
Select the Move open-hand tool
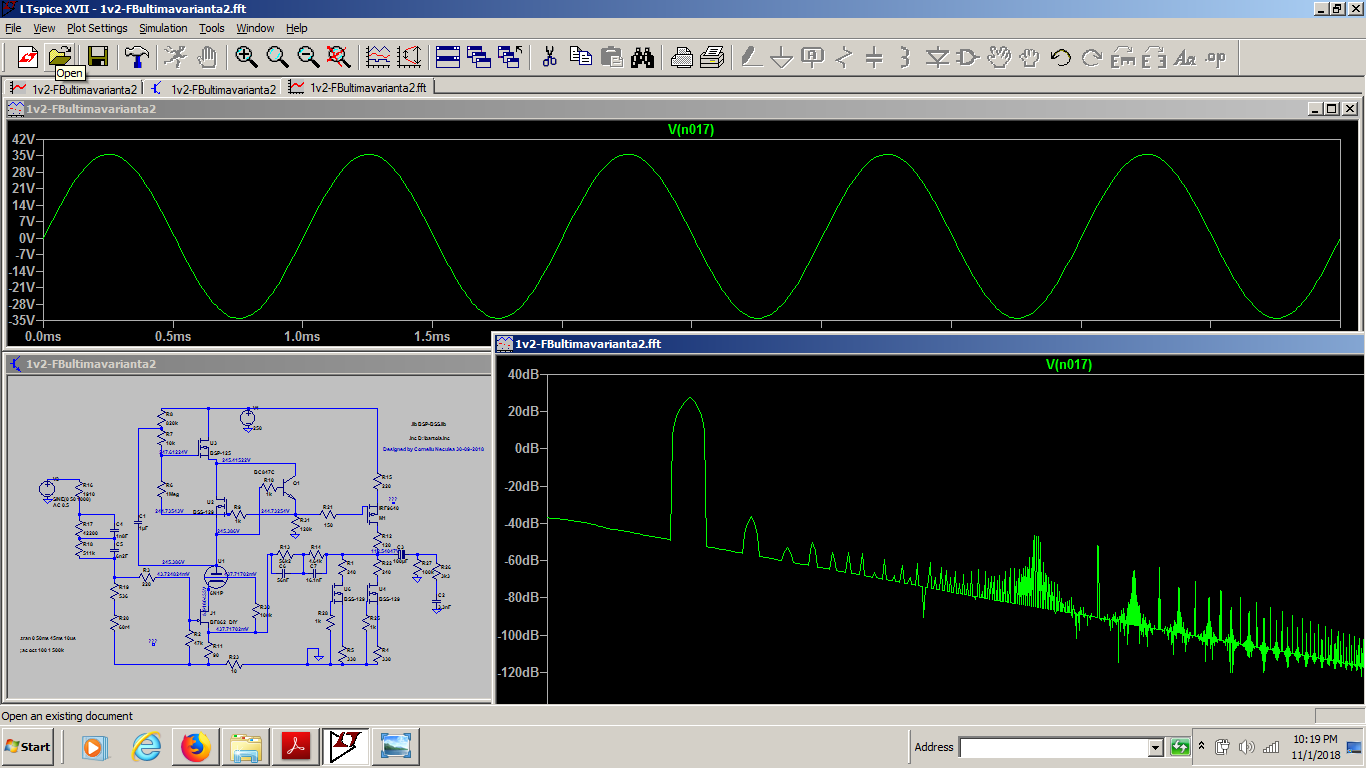[x=999, y=56]
